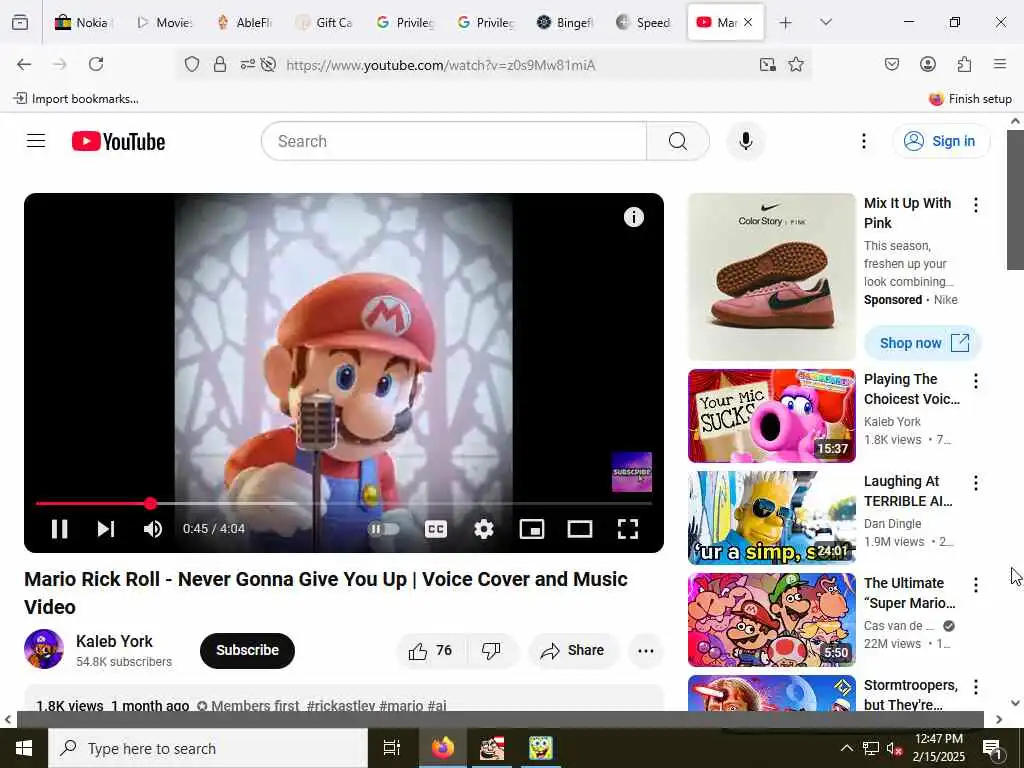This screenshot has height=768, width=1024.
Task: Open the video info card icon
Action: [x=633, y=217]
